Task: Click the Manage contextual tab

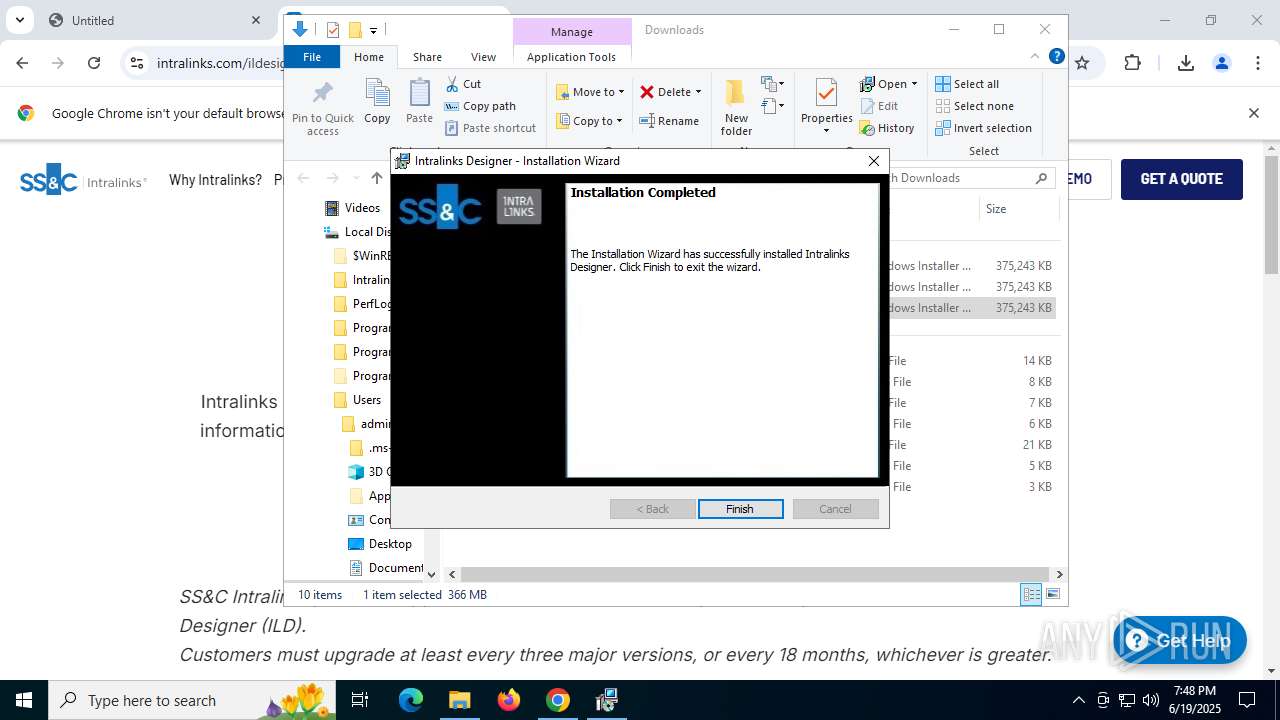Action: point(571,32)
